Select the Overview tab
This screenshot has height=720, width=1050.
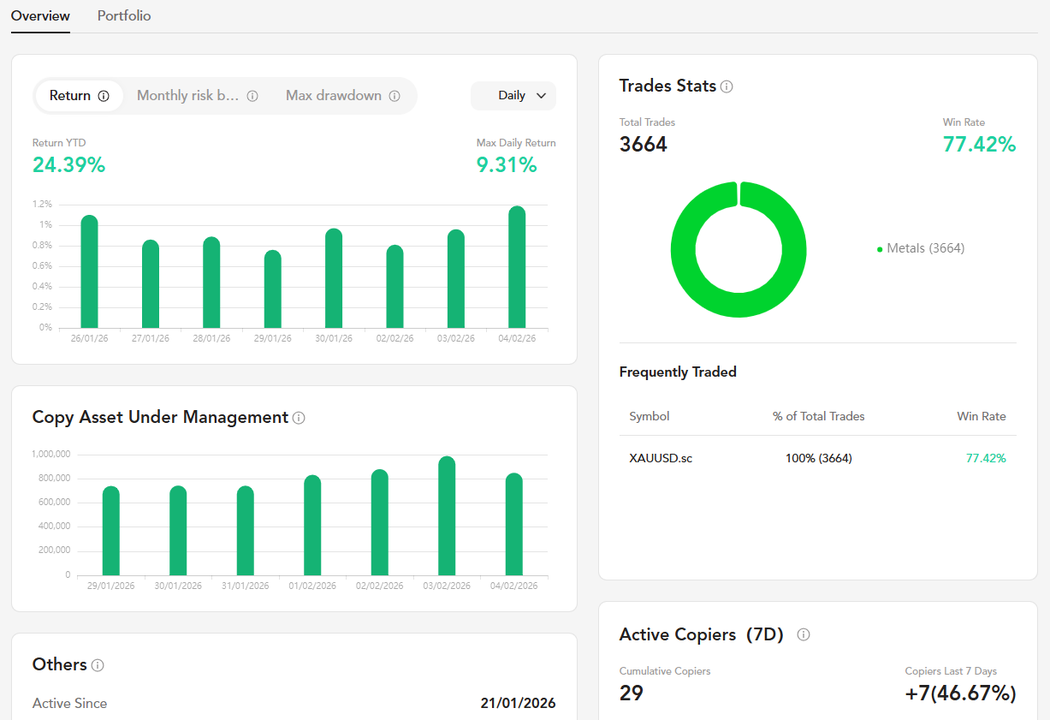point(40,16)
